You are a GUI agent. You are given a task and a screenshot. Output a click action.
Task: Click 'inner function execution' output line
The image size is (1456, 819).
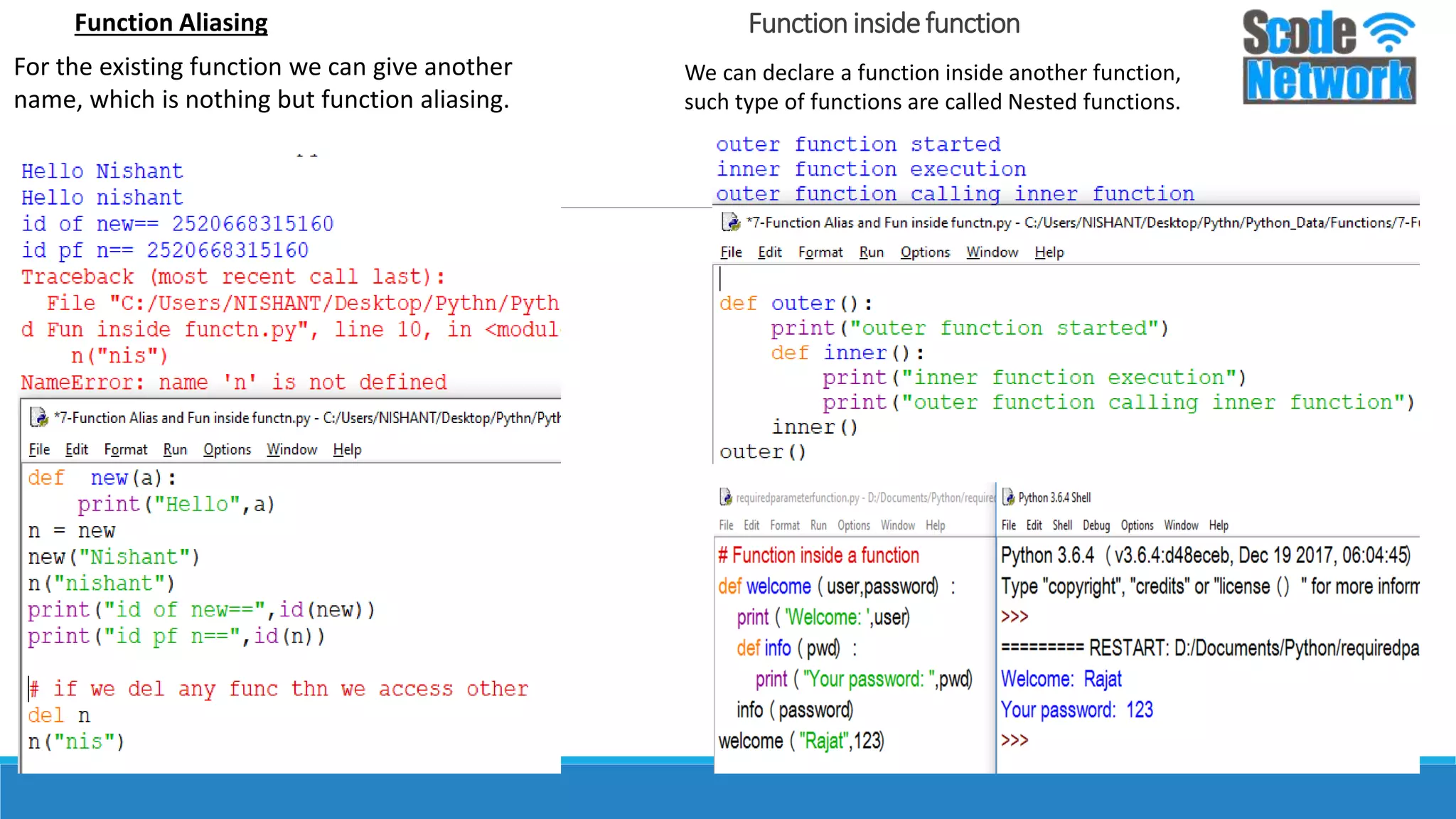871,169
